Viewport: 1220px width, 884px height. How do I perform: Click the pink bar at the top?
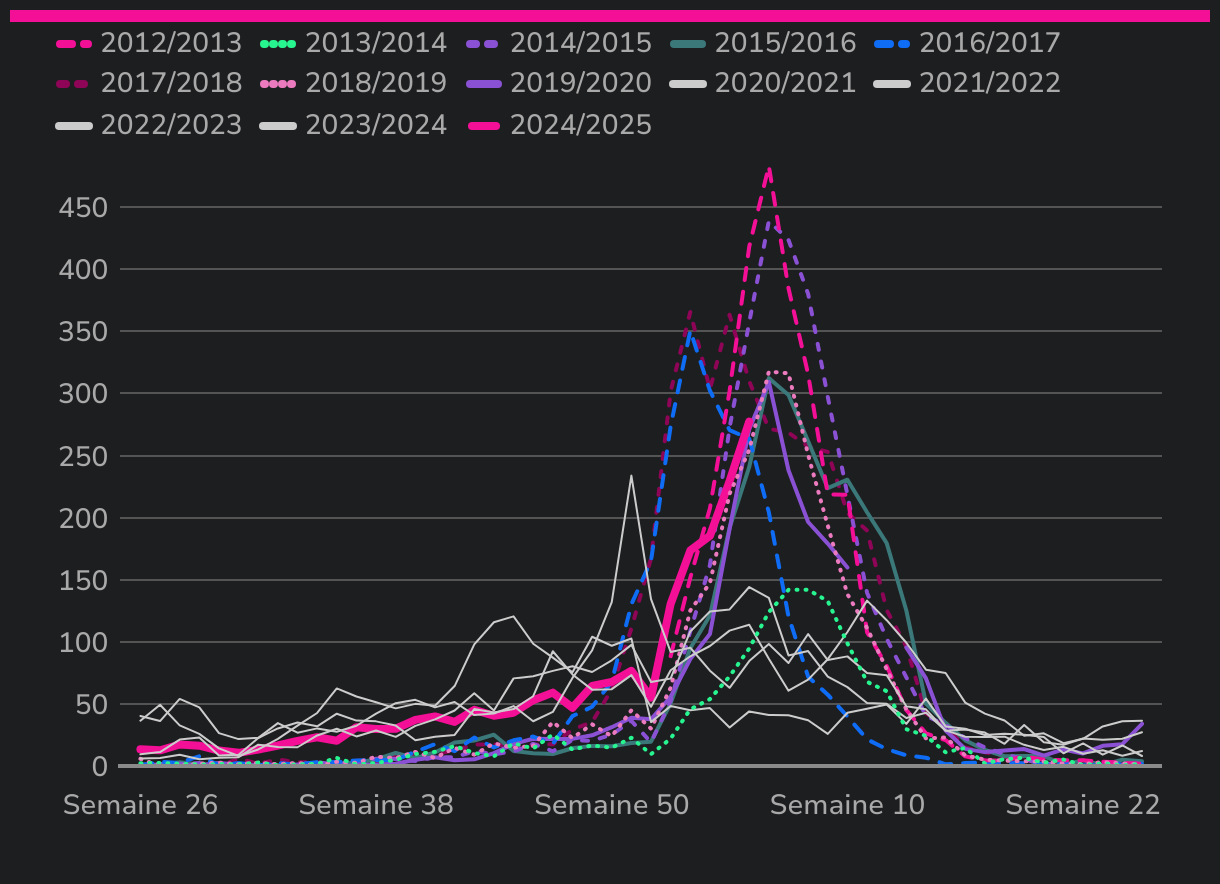(x=610, y=15)
